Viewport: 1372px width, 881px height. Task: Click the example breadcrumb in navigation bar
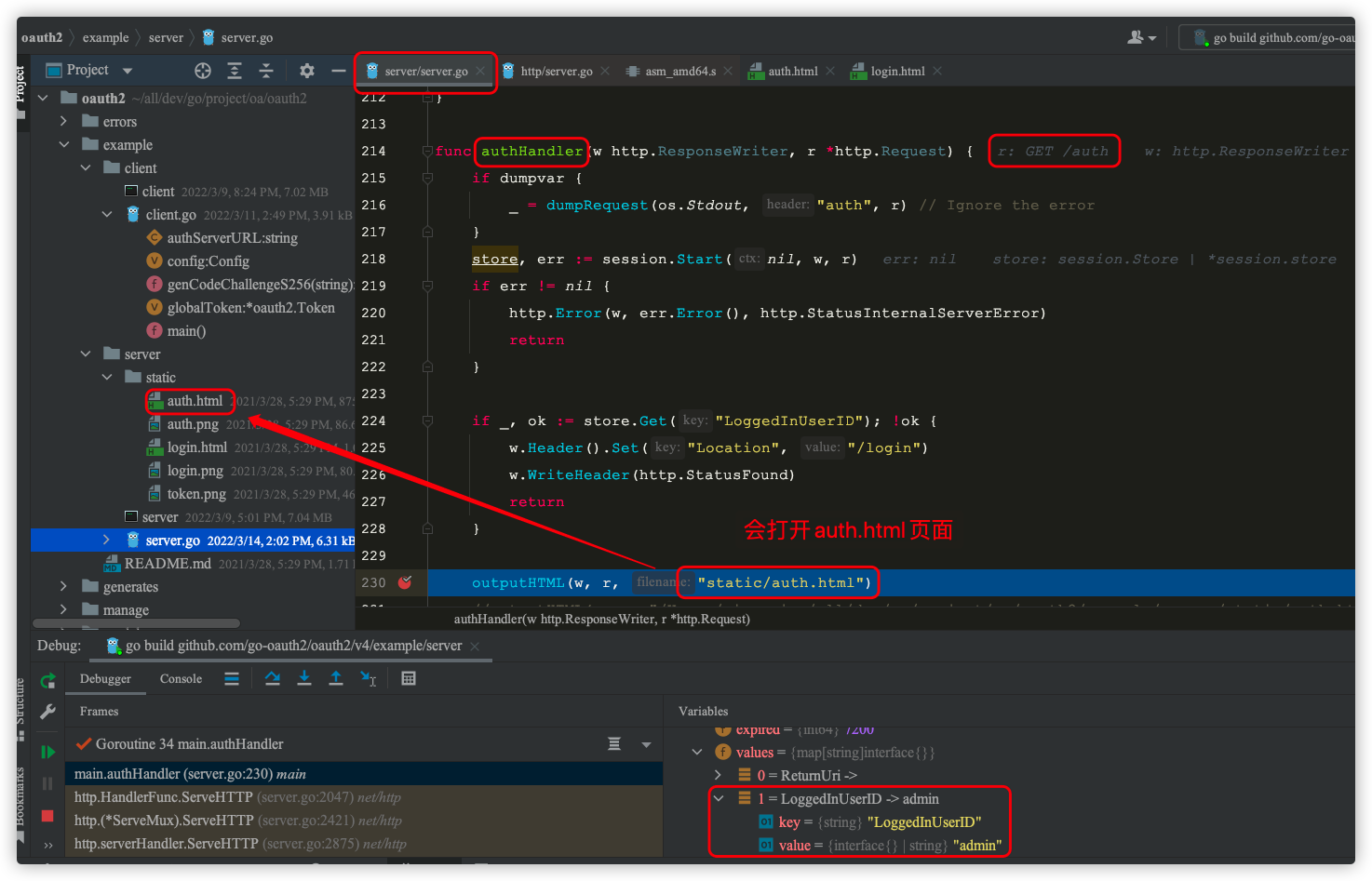pyautogui.click(x=105, y=37)
